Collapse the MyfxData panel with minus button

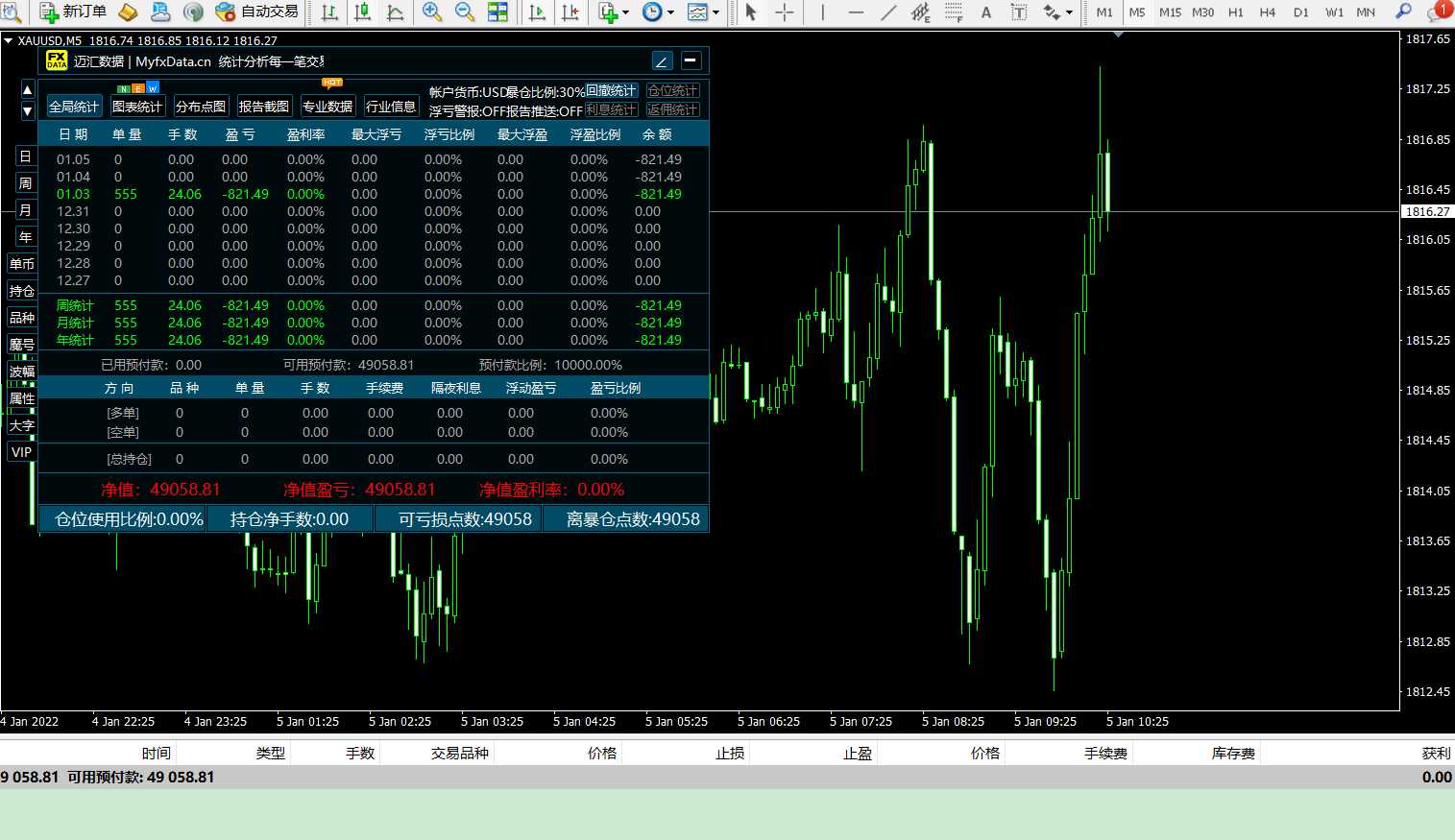[x=691, y=60]
